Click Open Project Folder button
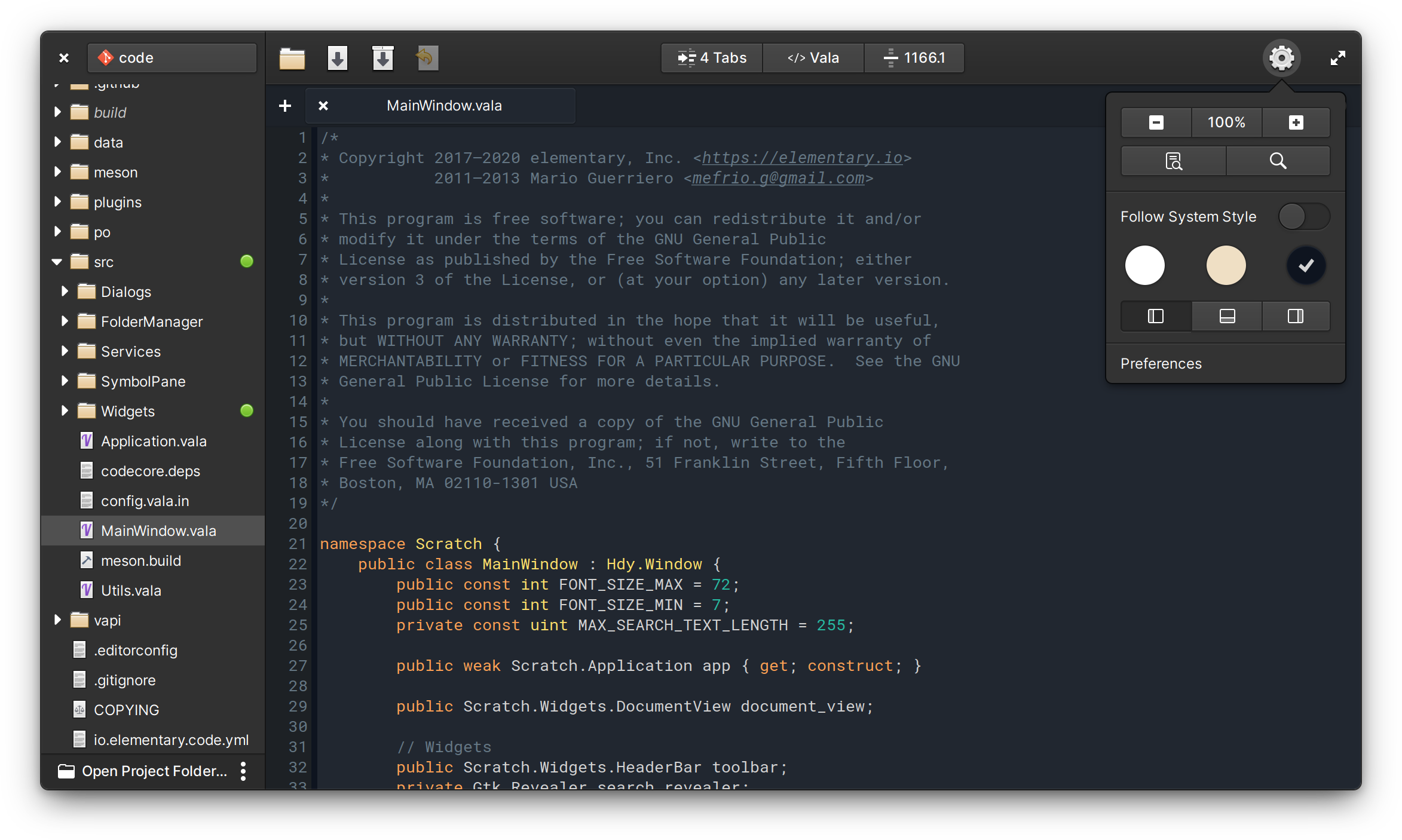This screenshot has height=840, width=1402. [143, 771]
